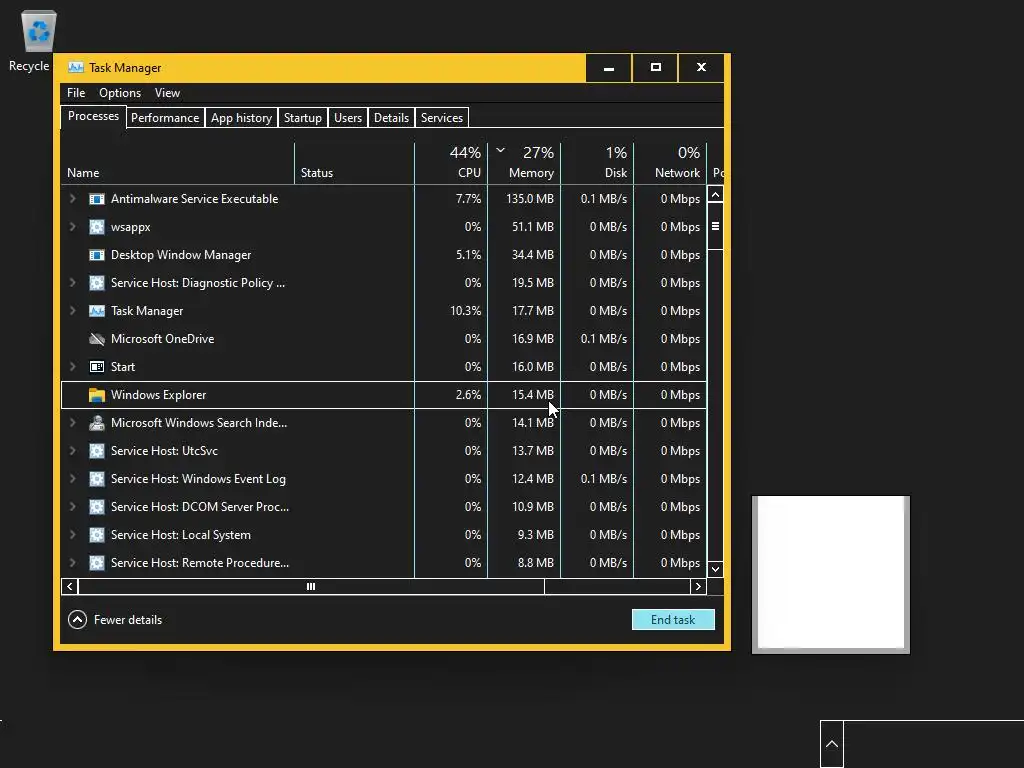
Task: Expand Service Host: Remote Procedure row
Action: pyautogui.click(x=72, y=563)
